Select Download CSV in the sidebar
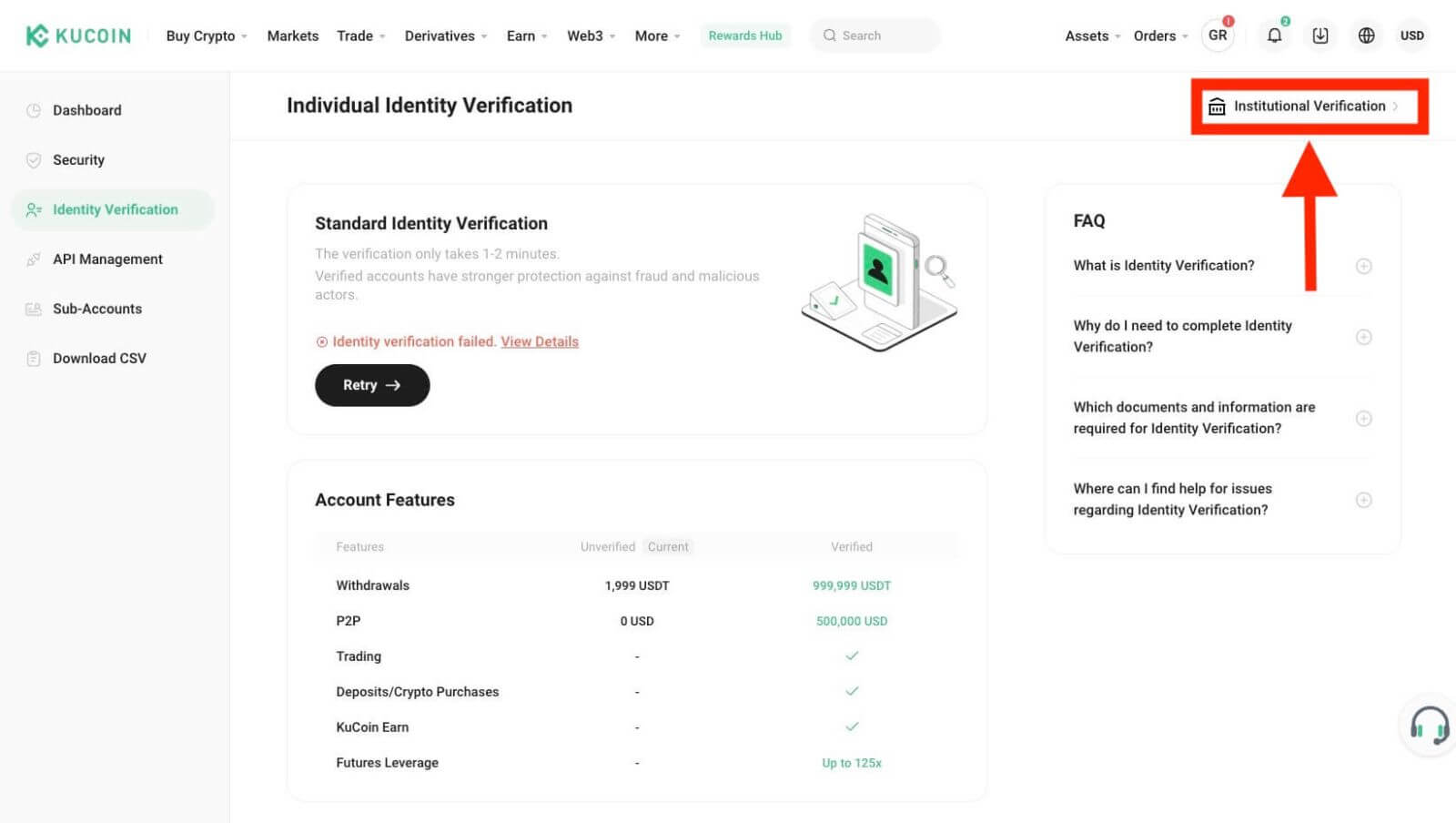Viewport: 1456px width, 823px height. click(99, 358)
